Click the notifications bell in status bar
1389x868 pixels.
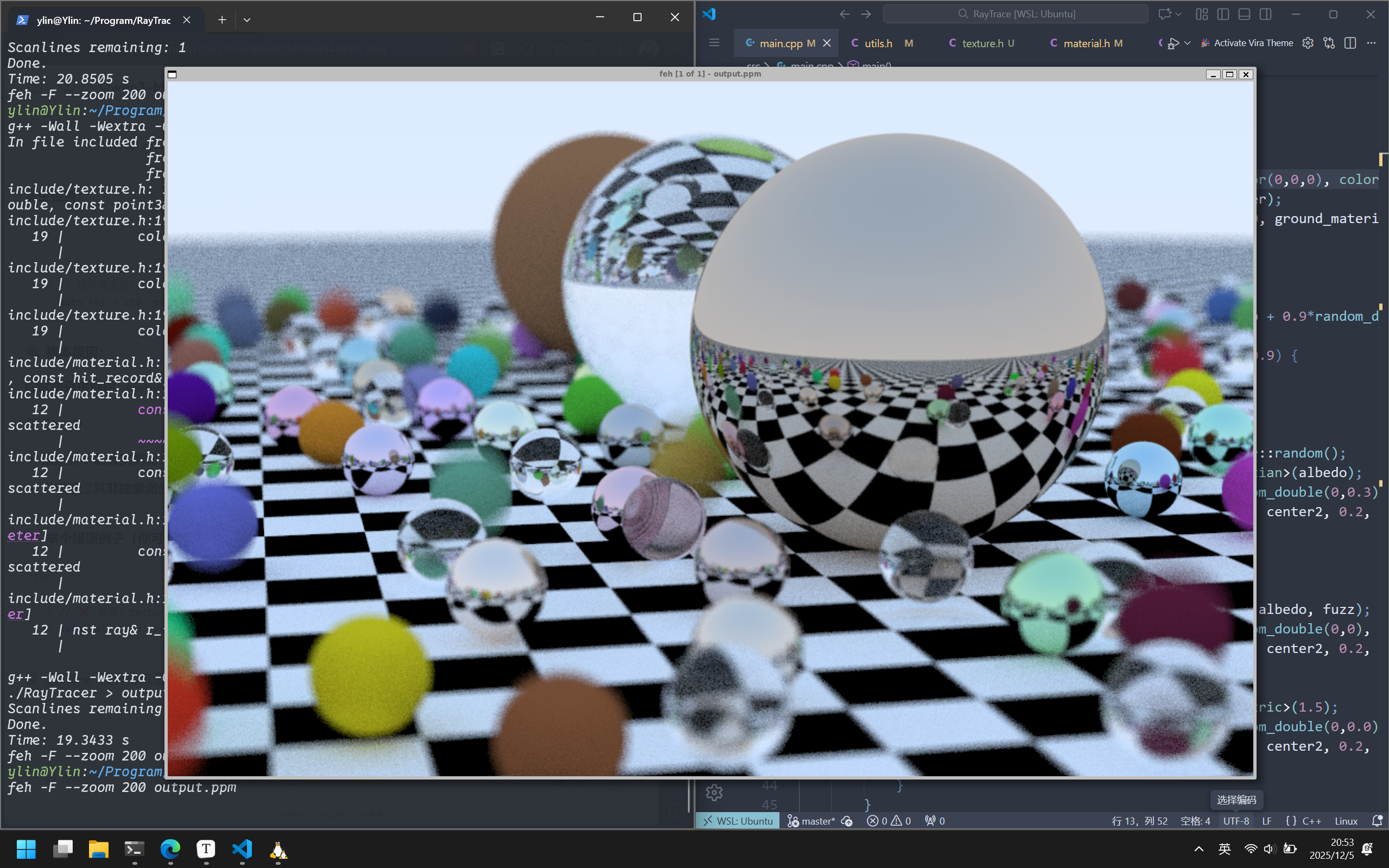pos(1377,821)
